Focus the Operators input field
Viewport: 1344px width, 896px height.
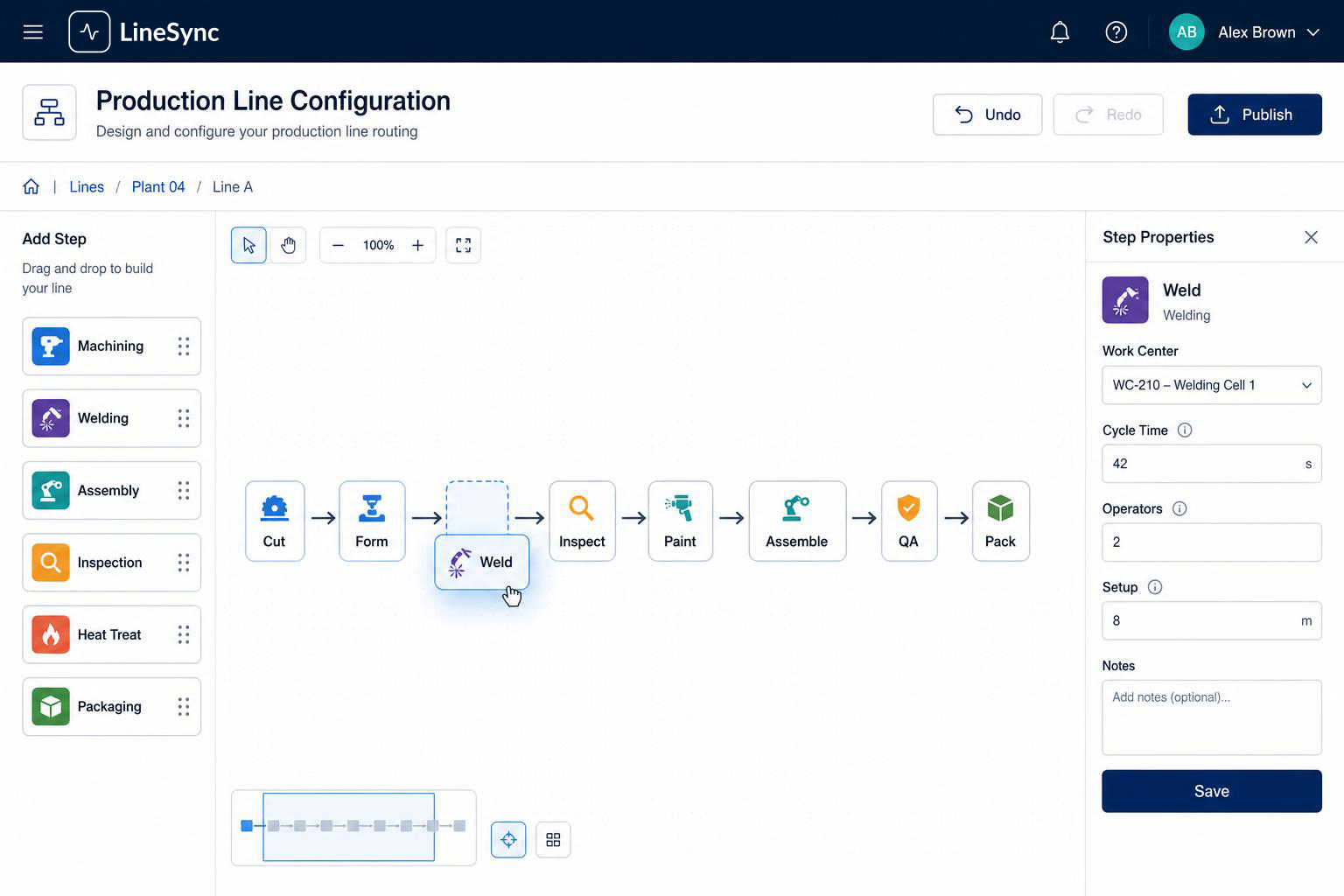(x=1211, y=542)
